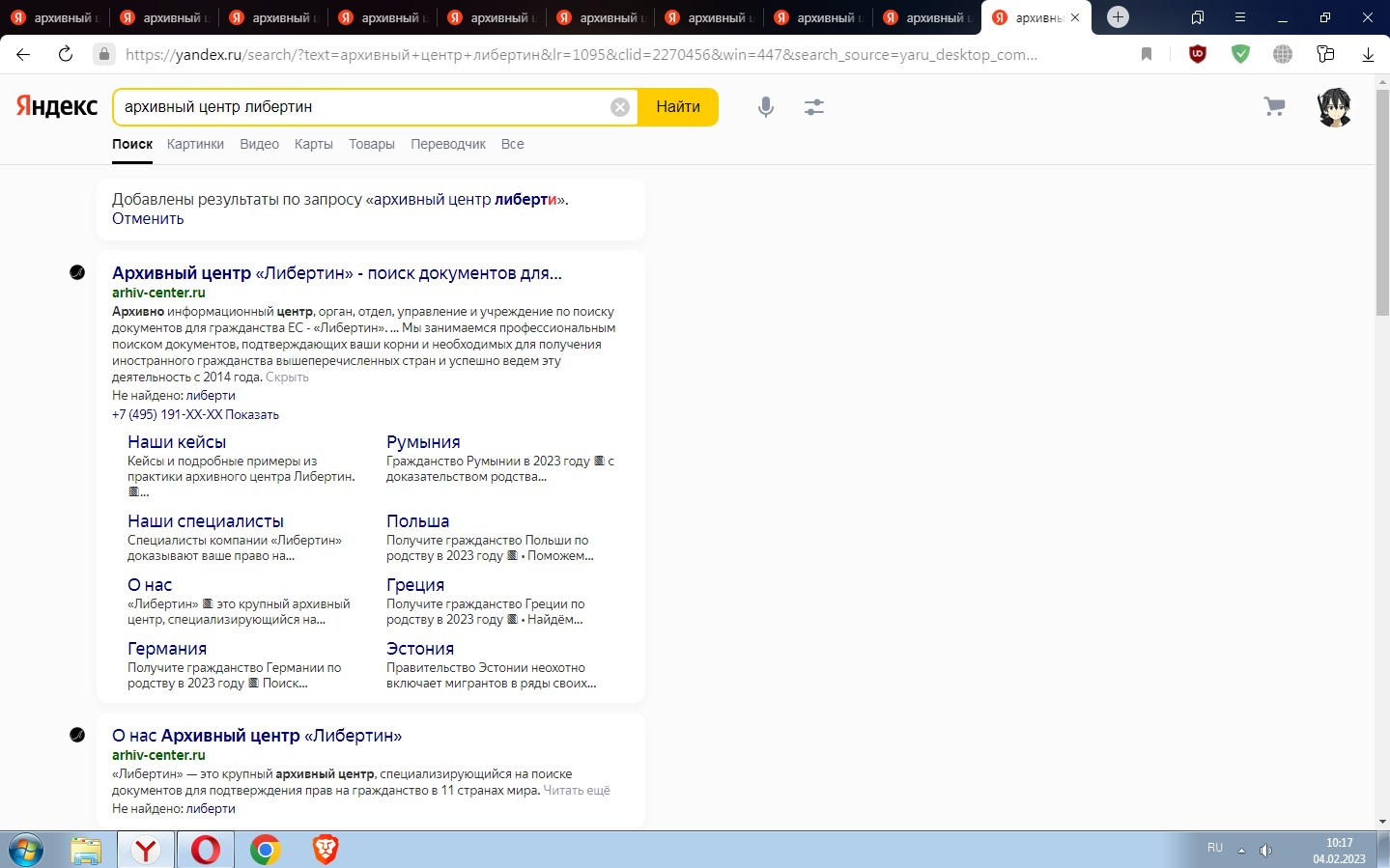Image resolution: width=1390 pixels, height=868 pixels.
Task: Open the shopping cart icon
Action: point(1275,107)
